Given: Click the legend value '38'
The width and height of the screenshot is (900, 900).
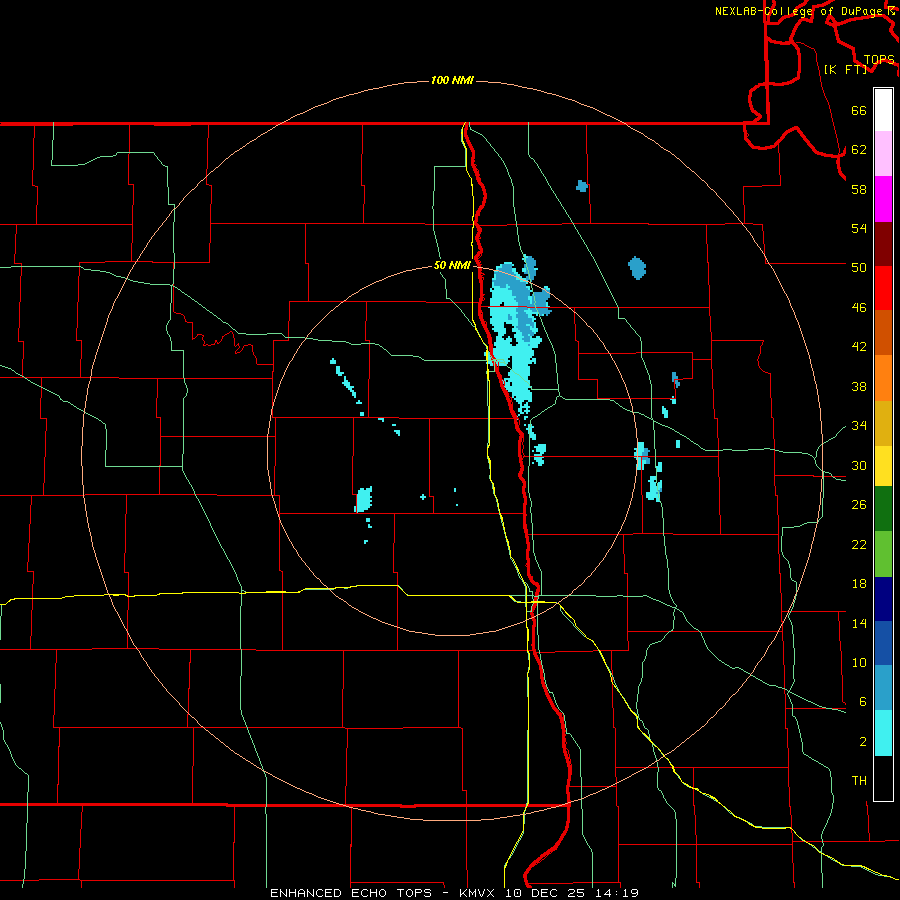Looking at the screenshot, I should tap(859, 387).
